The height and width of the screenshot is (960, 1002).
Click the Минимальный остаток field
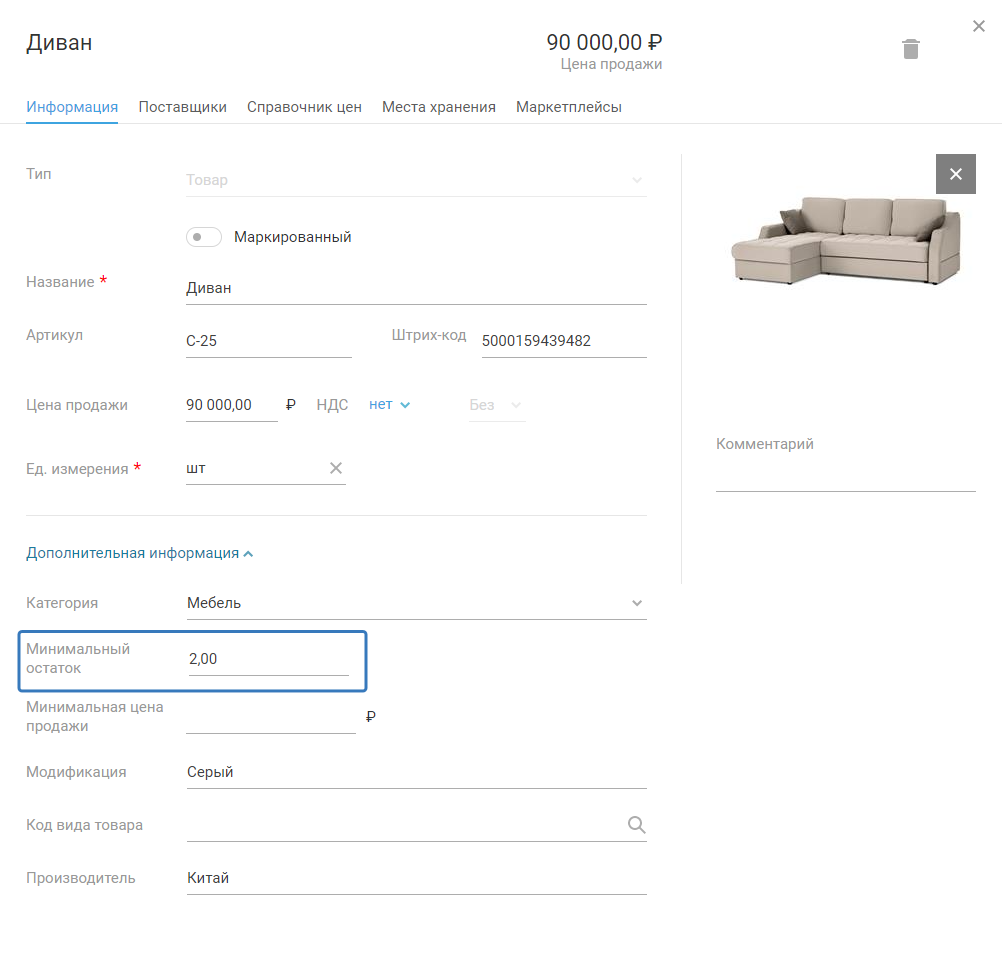[268, 659]
